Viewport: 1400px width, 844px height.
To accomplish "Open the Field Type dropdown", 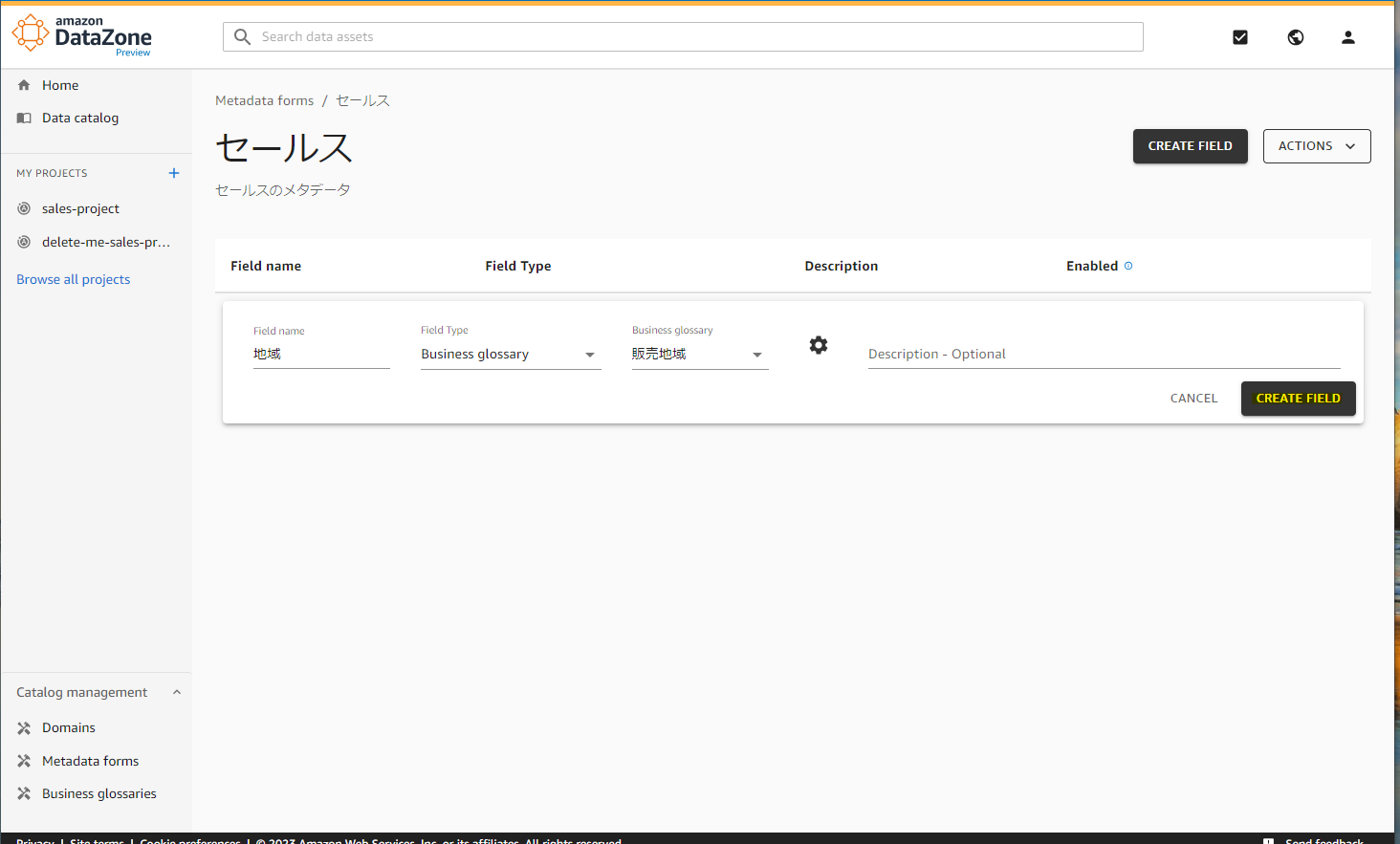I will (x=511, y=354).
